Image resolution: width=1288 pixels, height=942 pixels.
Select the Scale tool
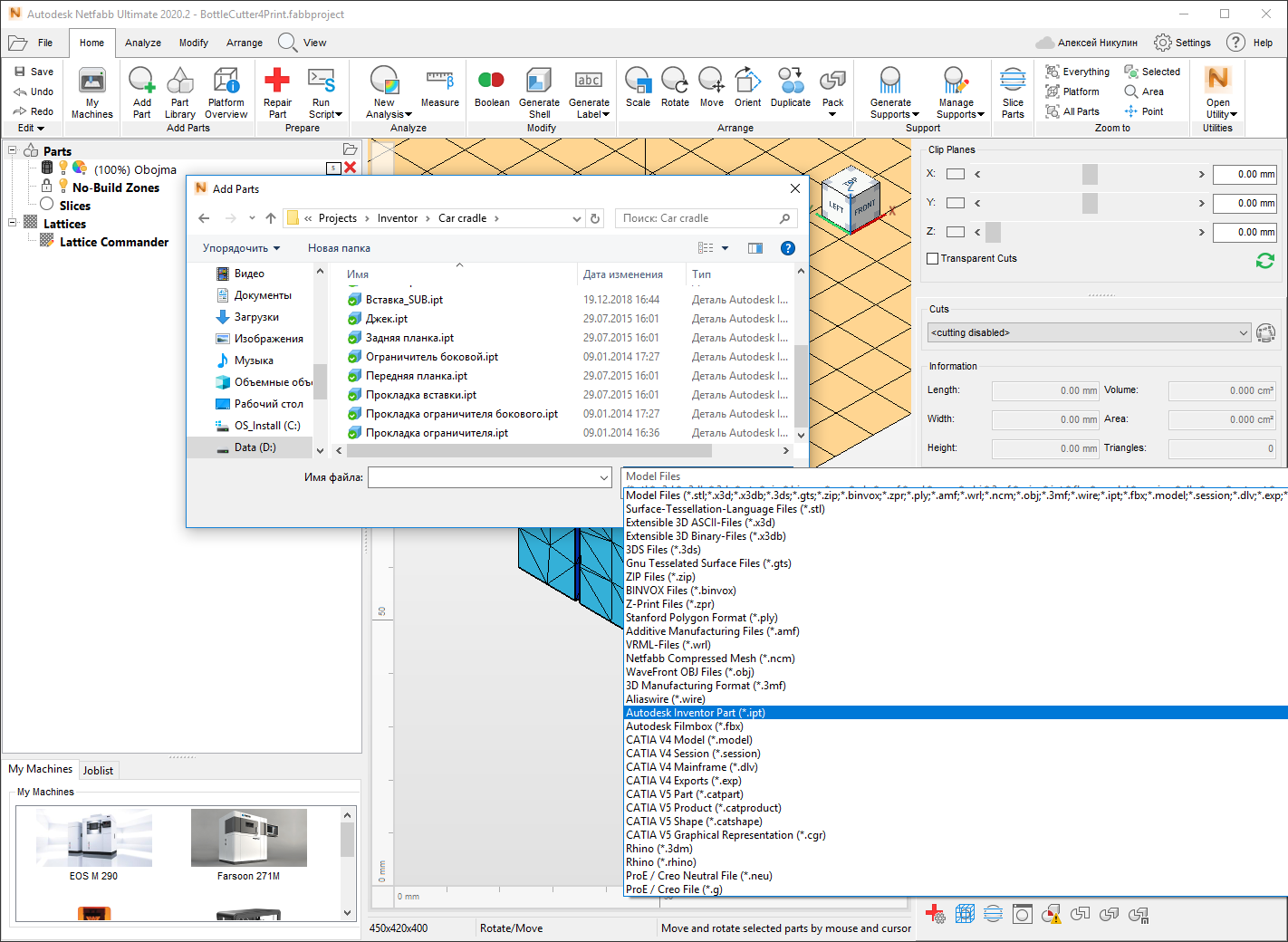click(638, 88)
